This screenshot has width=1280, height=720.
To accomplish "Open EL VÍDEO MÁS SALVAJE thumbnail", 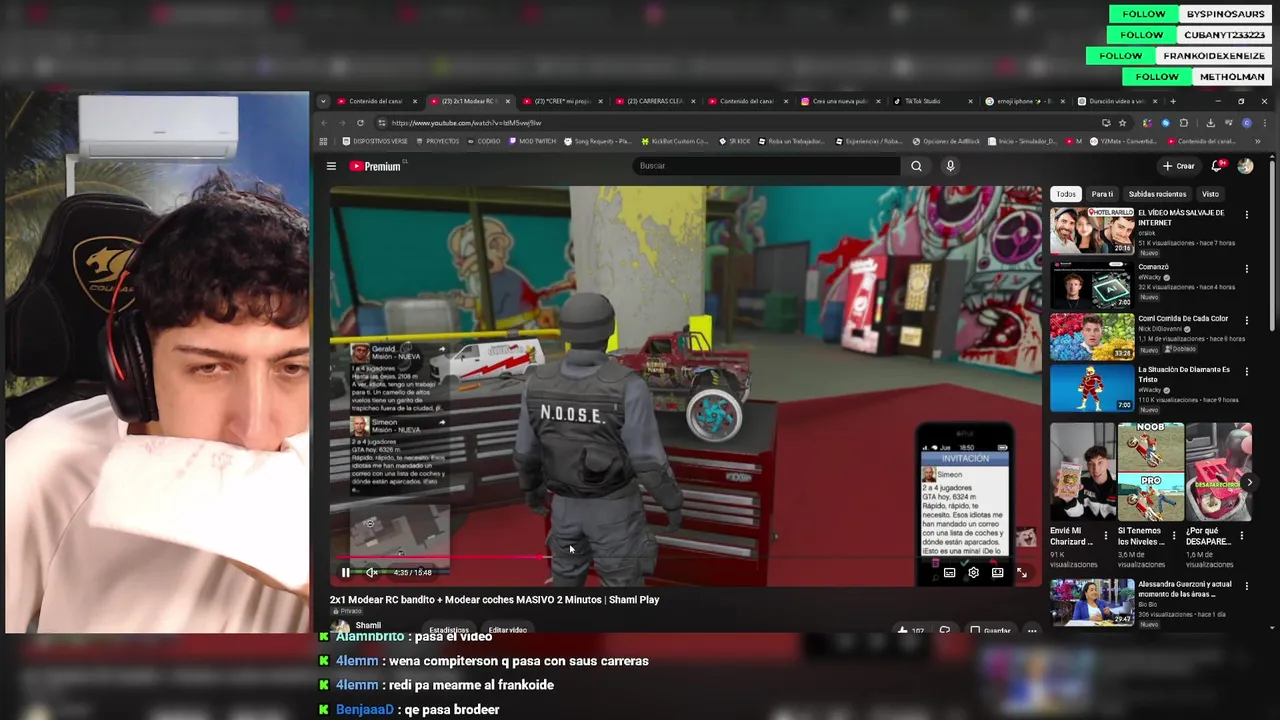I will (1092, 231).
